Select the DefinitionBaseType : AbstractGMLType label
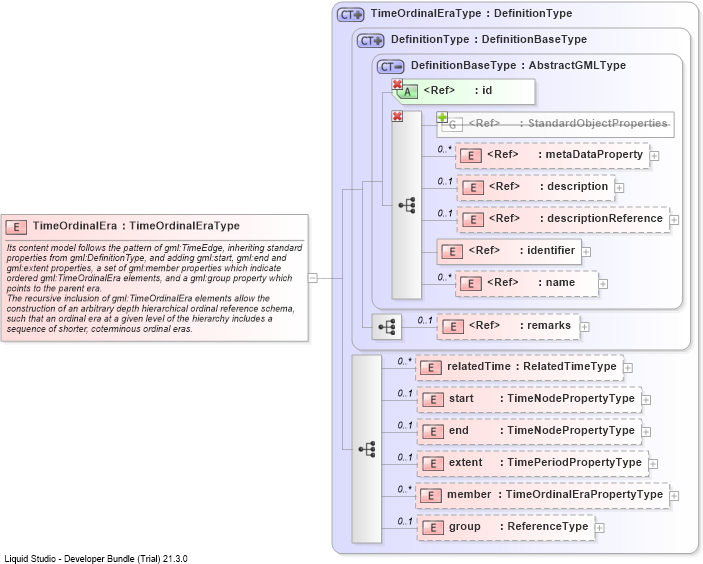This screenshot has width=703, height=564. 518,65
